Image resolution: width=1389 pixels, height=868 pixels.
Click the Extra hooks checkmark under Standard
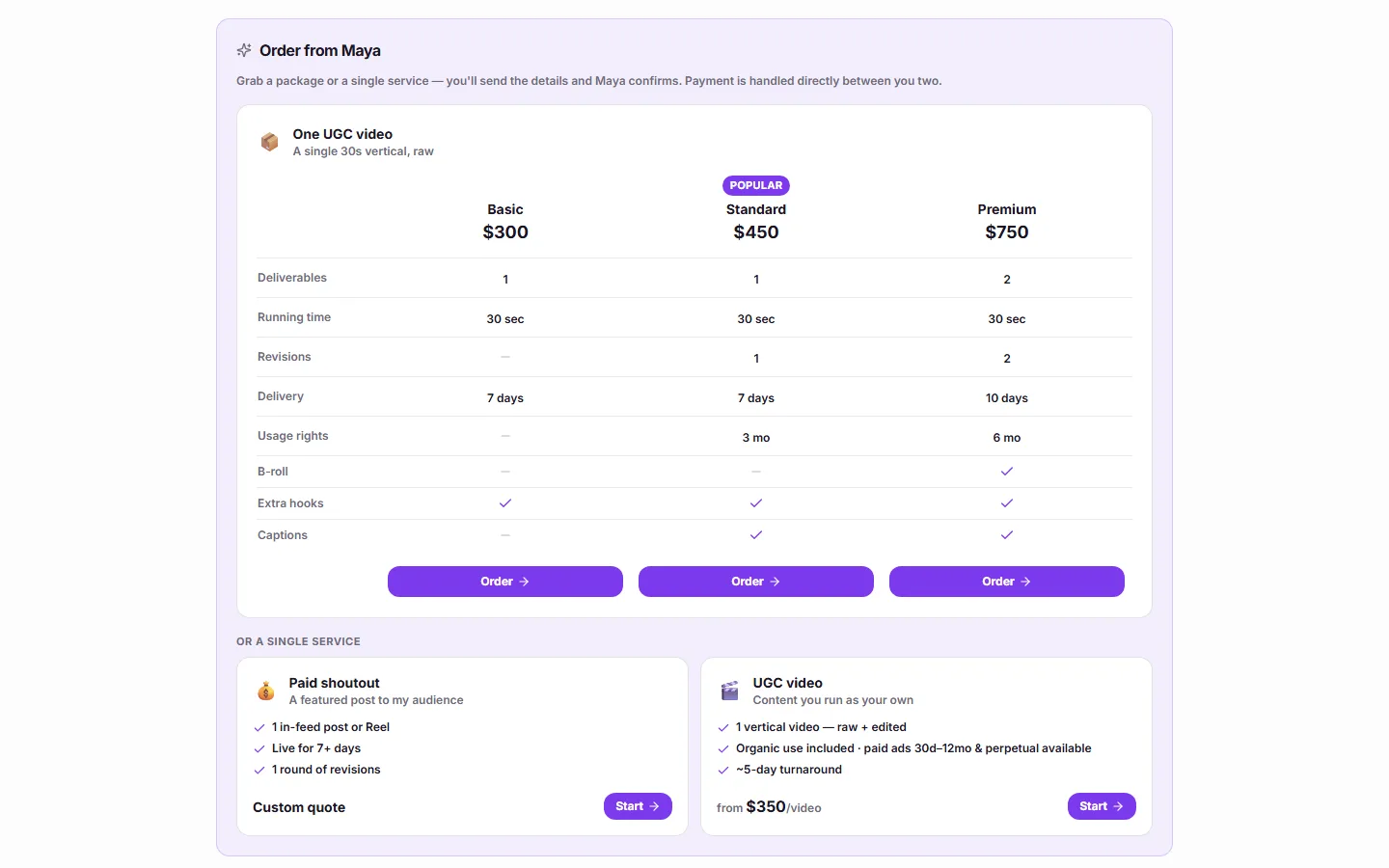coord(756,503)
